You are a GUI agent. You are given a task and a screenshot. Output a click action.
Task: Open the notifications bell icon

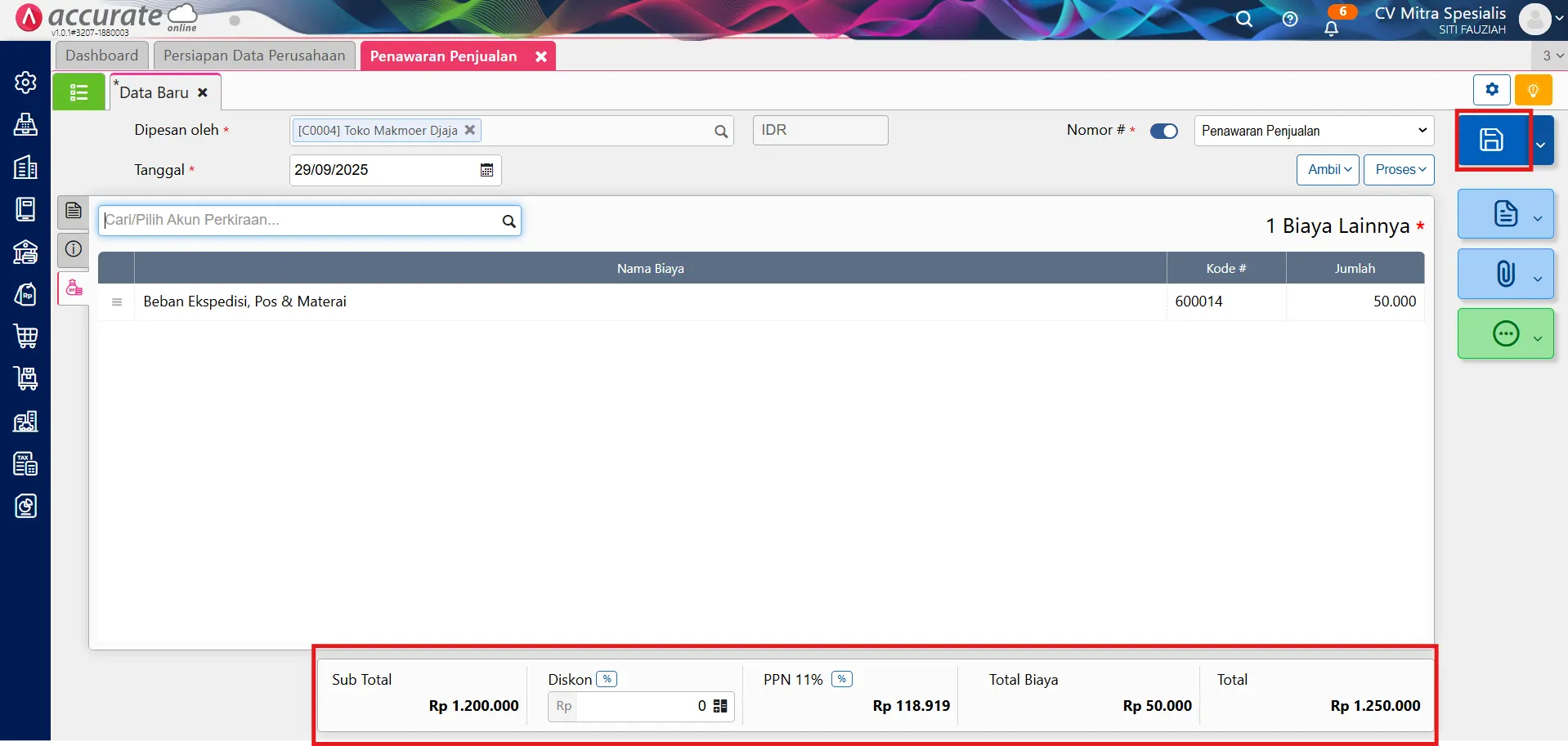click(1331, 29)
